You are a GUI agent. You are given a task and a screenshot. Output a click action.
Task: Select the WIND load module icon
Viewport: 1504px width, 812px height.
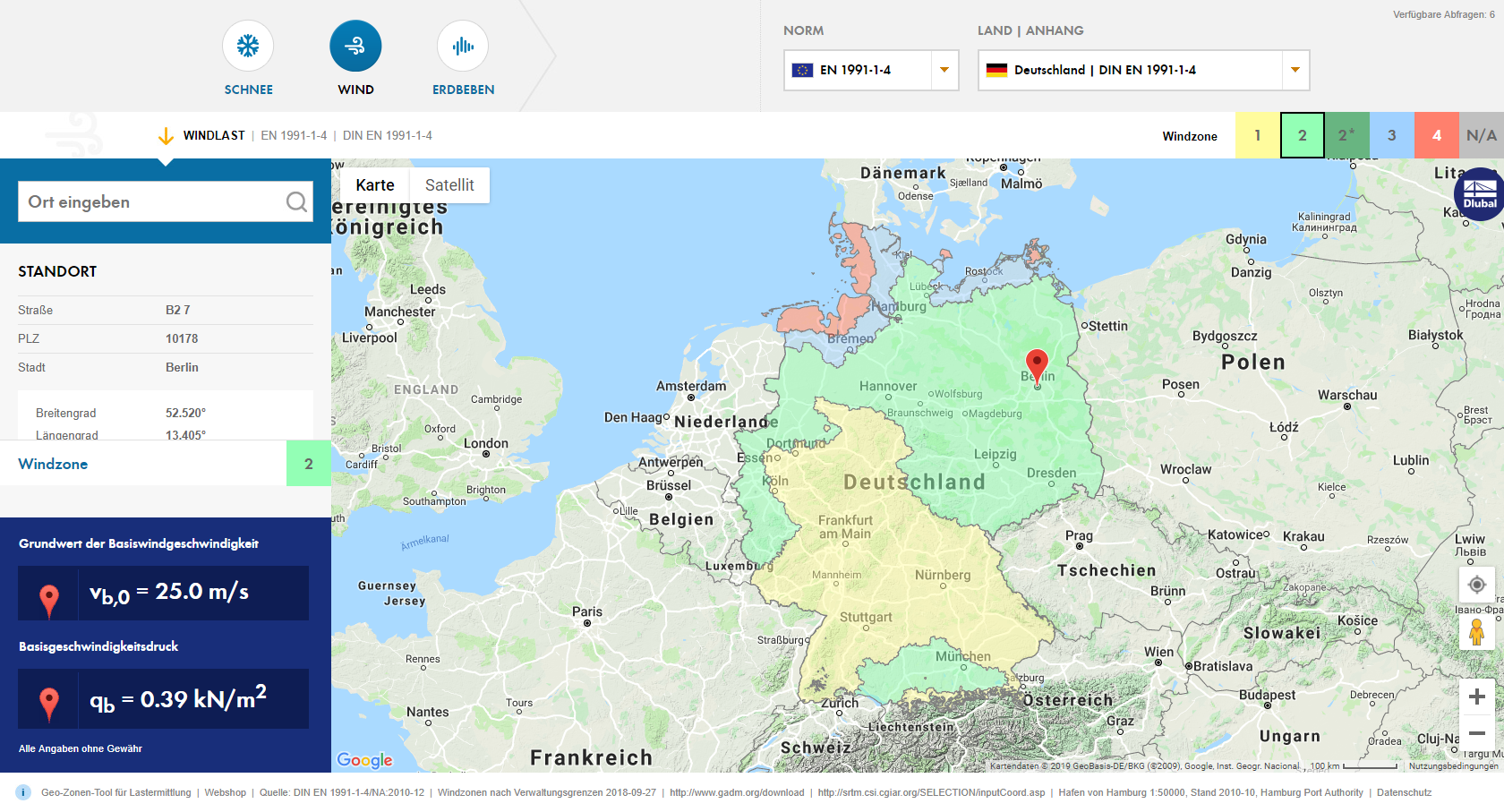coord(355,45)
